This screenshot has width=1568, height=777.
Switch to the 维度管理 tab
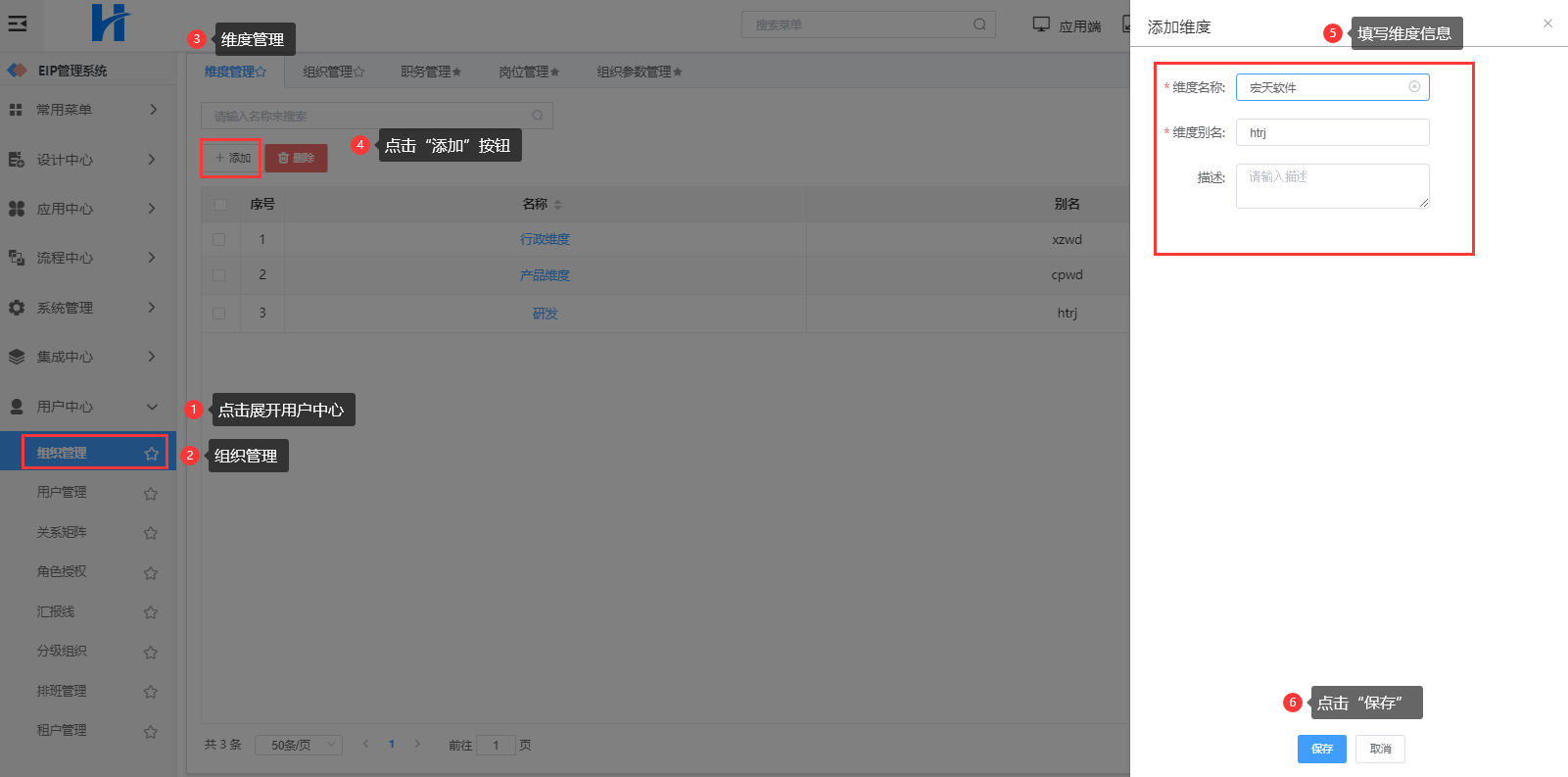[235, 72]
